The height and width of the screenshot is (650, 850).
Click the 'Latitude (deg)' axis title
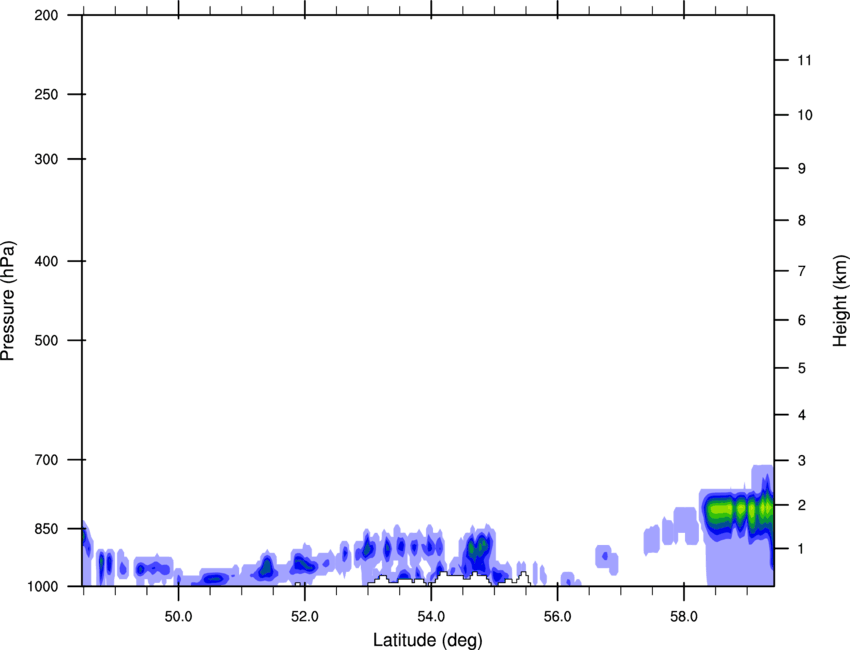427,640
